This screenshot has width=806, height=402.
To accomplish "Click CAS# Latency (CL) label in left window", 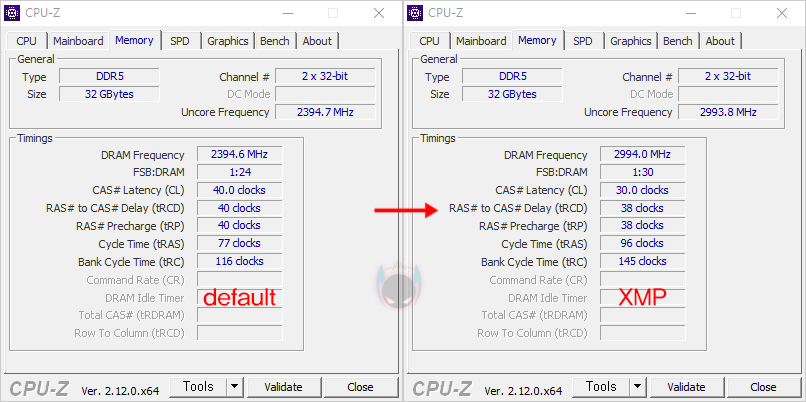I will click(x=138, y=190).
